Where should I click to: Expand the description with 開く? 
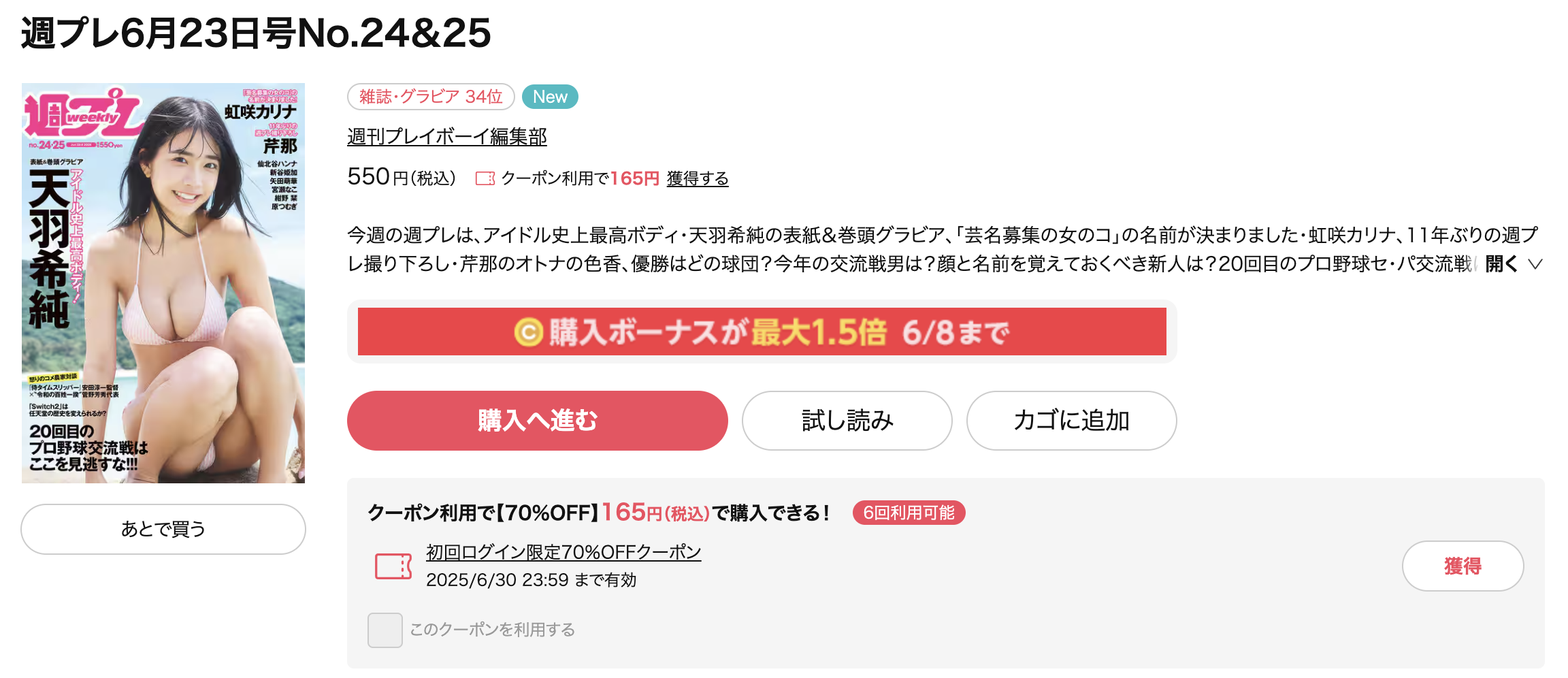[x=1501, y=263]
